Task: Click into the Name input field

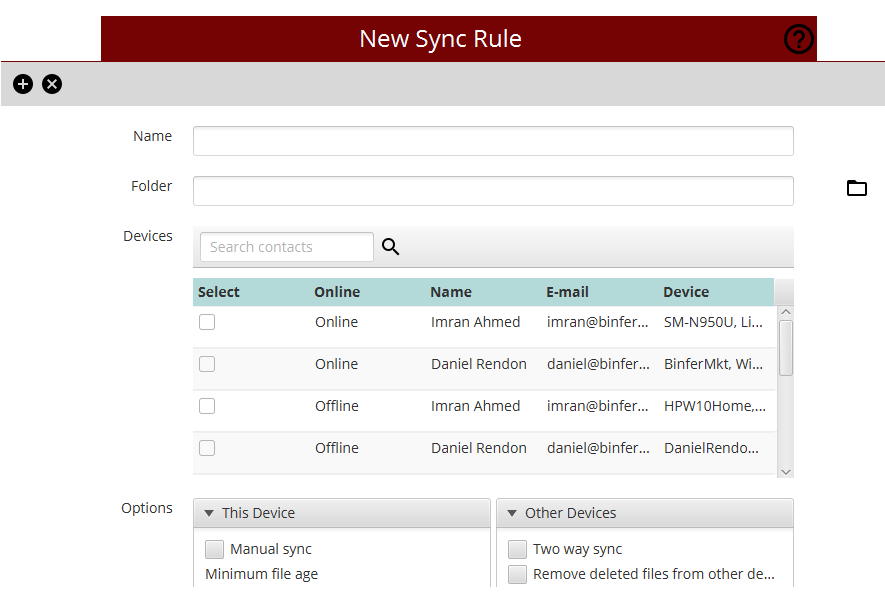Action: click(493, 141)
